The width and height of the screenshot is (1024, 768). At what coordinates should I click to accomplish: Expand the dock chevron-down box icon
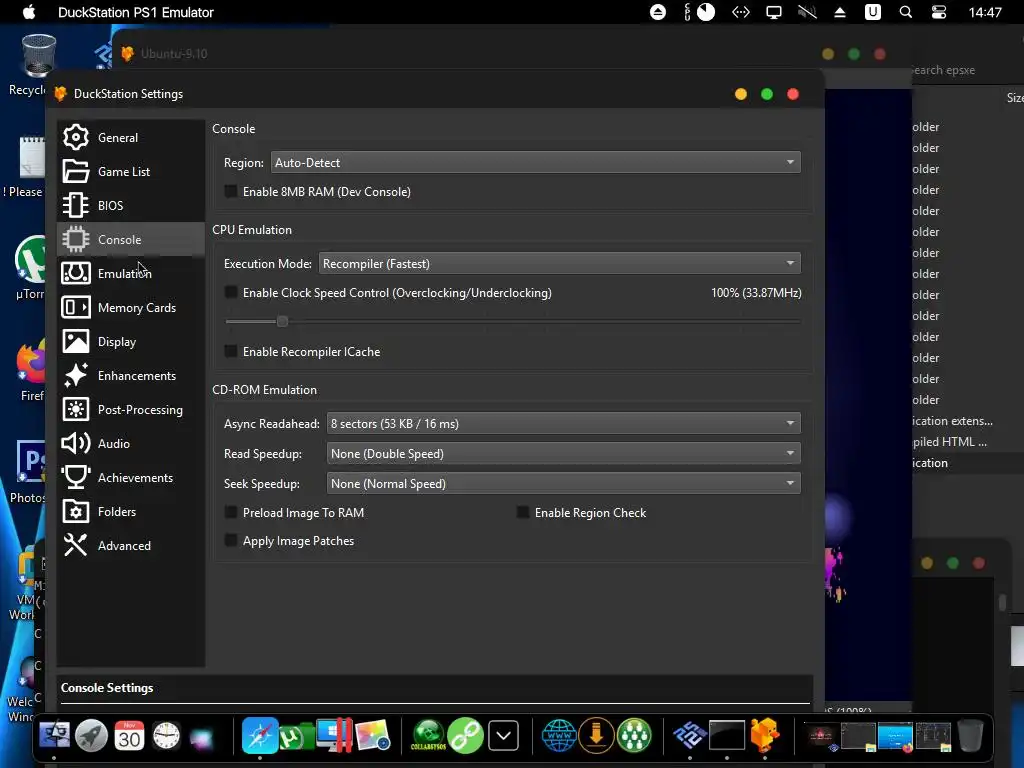(503, 736)
